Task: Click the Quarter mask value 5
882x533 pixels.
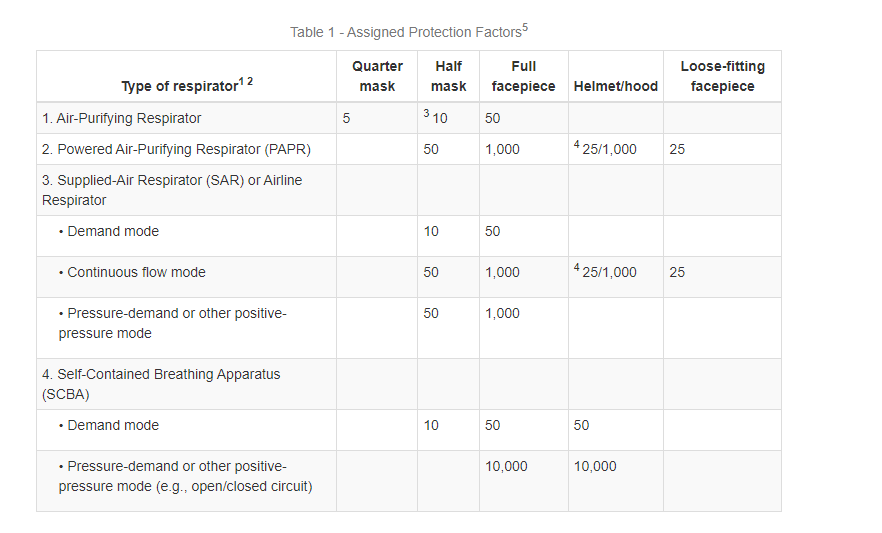Action: (346, 118)
